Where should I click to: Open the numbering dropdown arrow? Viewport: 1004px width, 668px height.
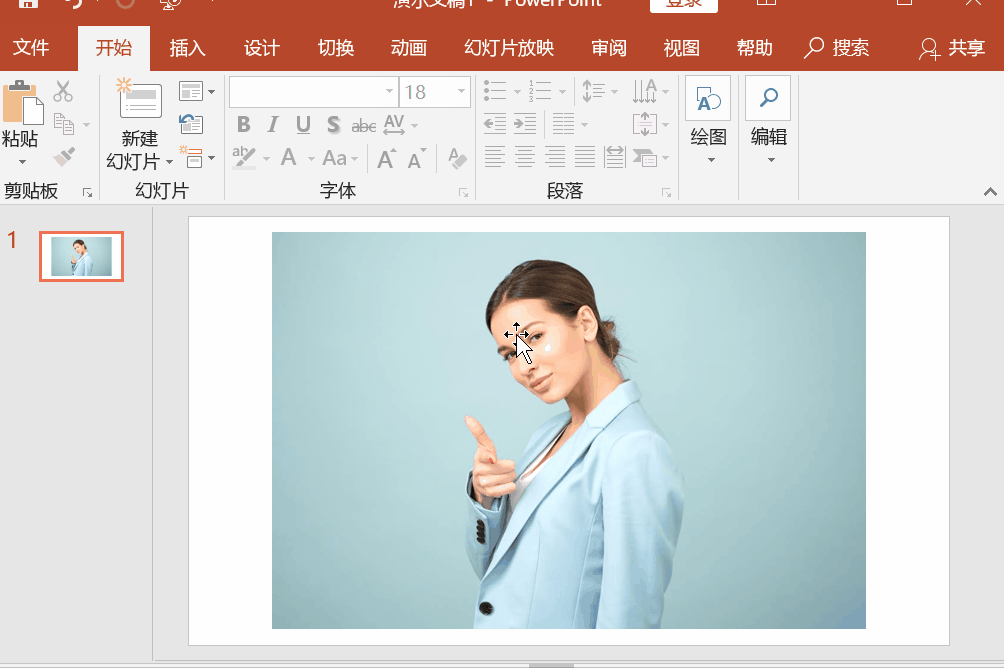click(562, 92)
